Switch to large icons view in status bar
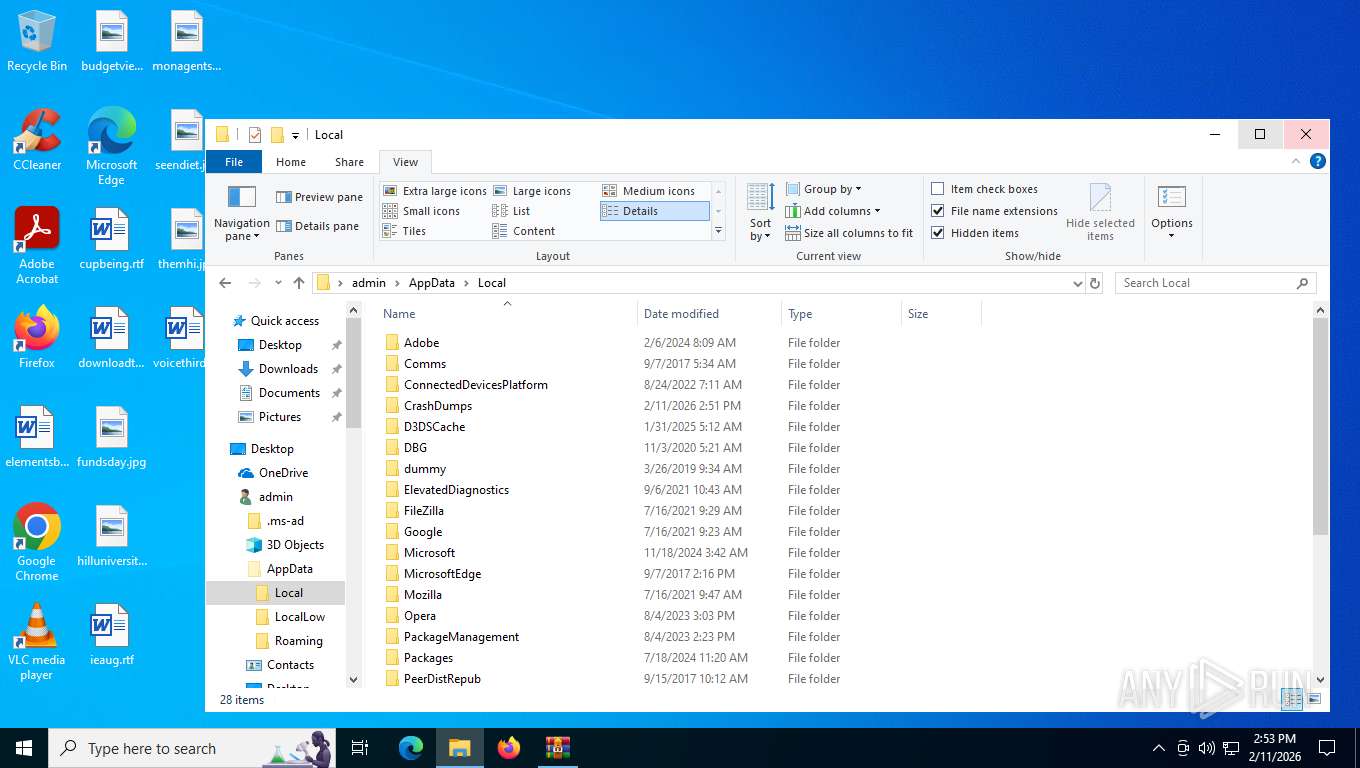Image resolution: width=1360 pixels, height=768 pixels. (x=1314, y=699)
